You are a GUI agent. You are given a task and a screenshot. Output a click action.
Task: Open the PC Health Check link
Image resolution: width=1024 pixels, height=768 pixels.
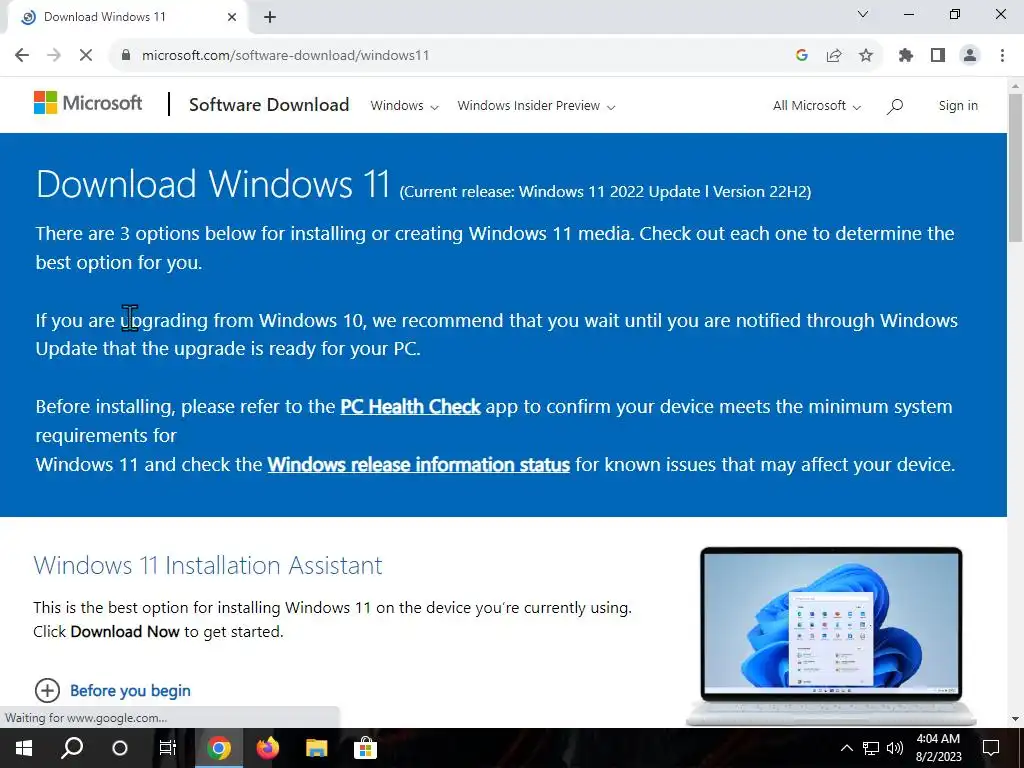(410, 406)
